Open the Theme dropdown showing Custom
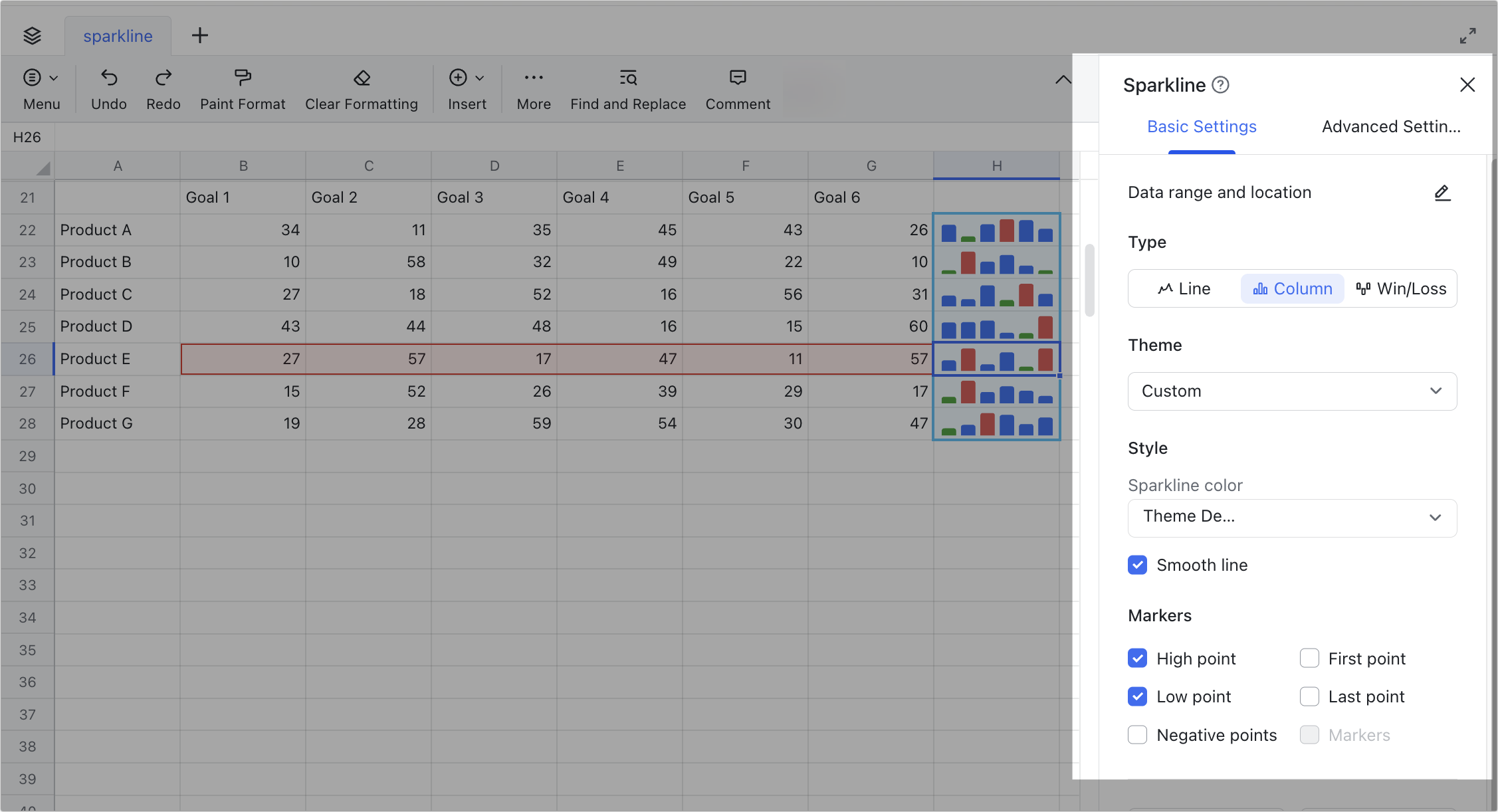The width and height of the screenshot is (1498, 812). pyautogui.click(x=1291, y=391)
